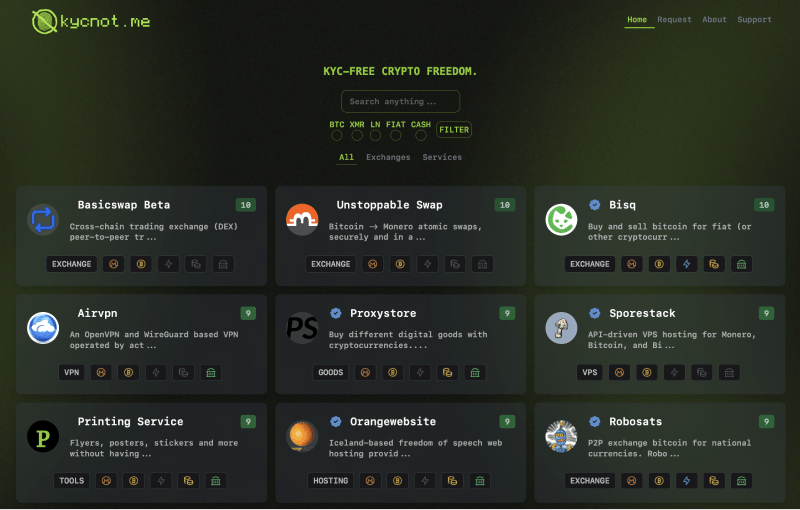Open the Support page link

754,19
